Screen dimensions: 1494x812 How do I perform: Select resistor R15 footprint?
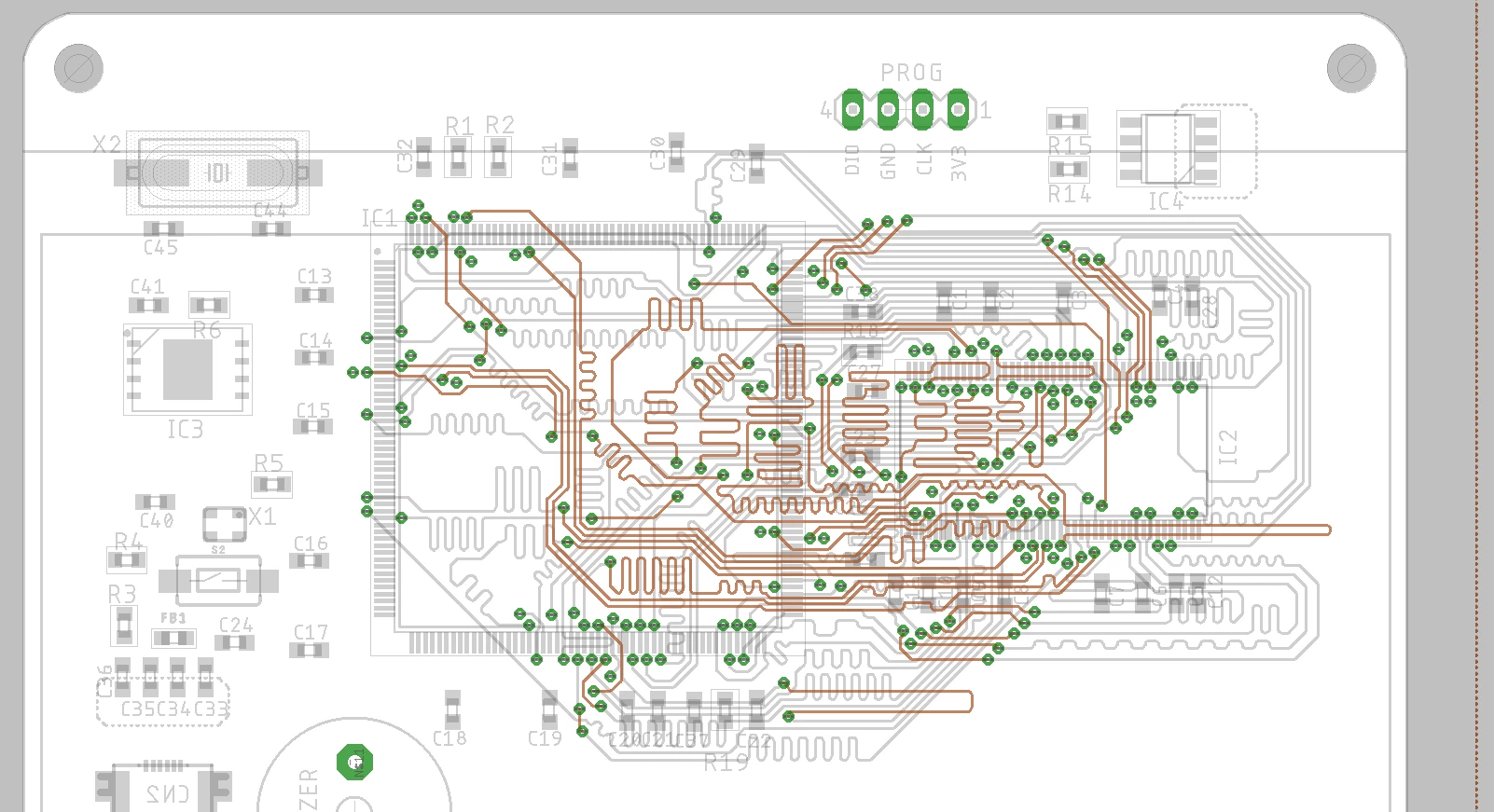click(x=1067, y=121)
